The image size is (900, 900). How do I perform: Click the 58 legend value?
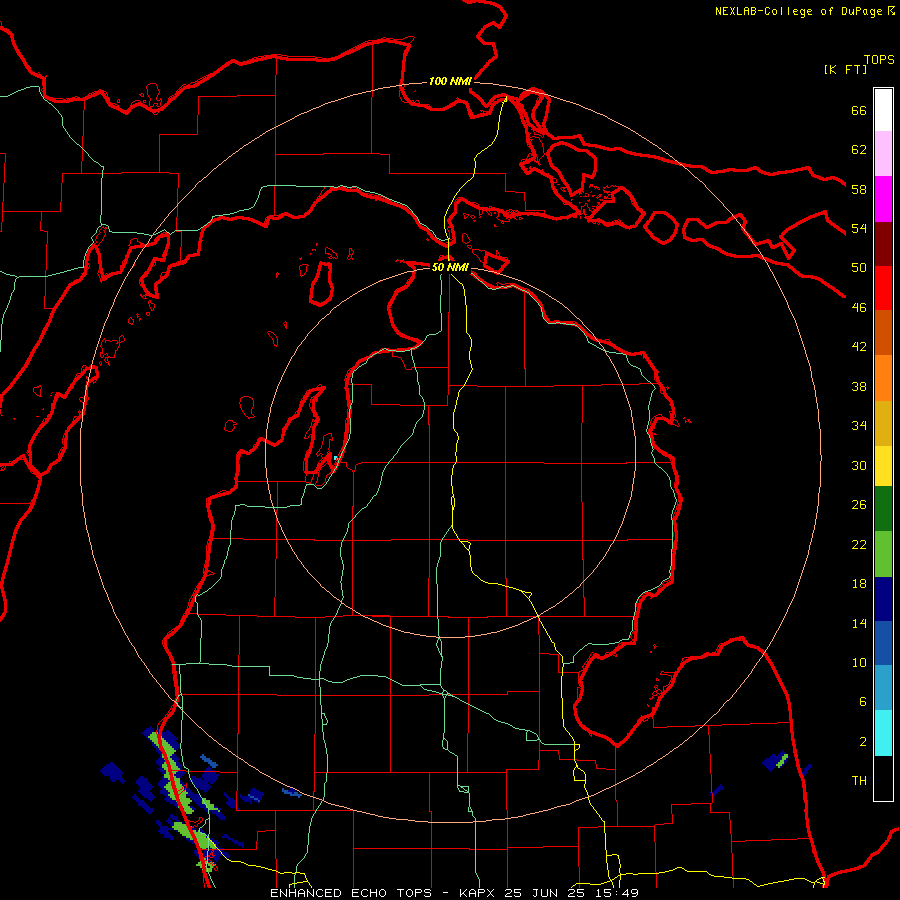(859, 189)
